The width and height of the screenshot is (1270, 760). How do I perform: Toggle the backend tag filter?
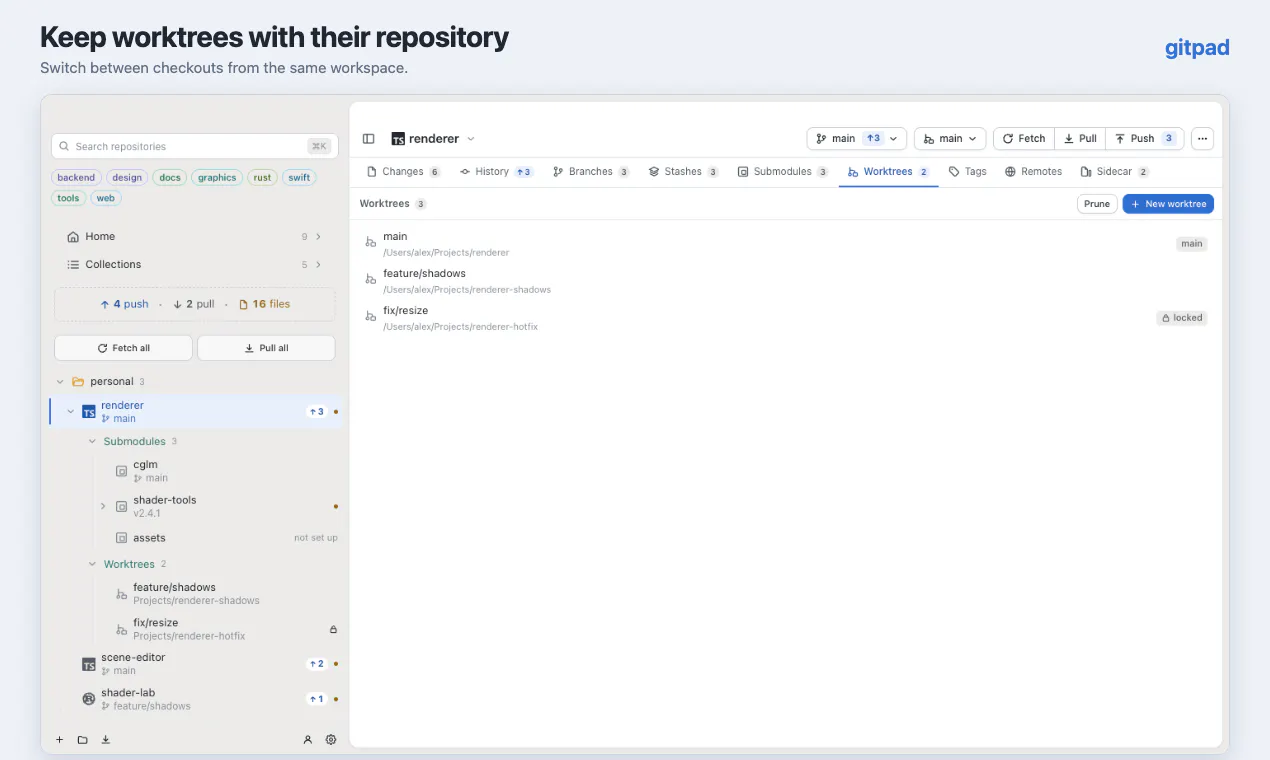click(x=76, y=178)
